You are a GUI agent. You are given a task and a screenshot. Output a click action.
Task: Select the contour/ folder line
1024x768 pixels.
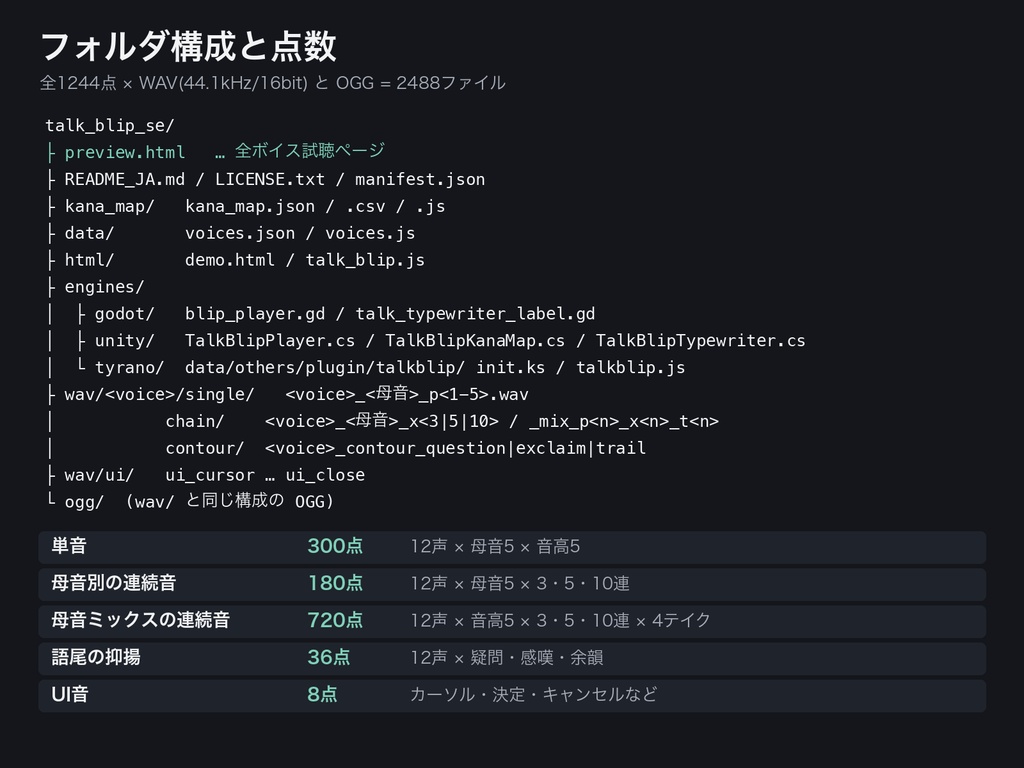pyautogui.click(x=204, y=448)
